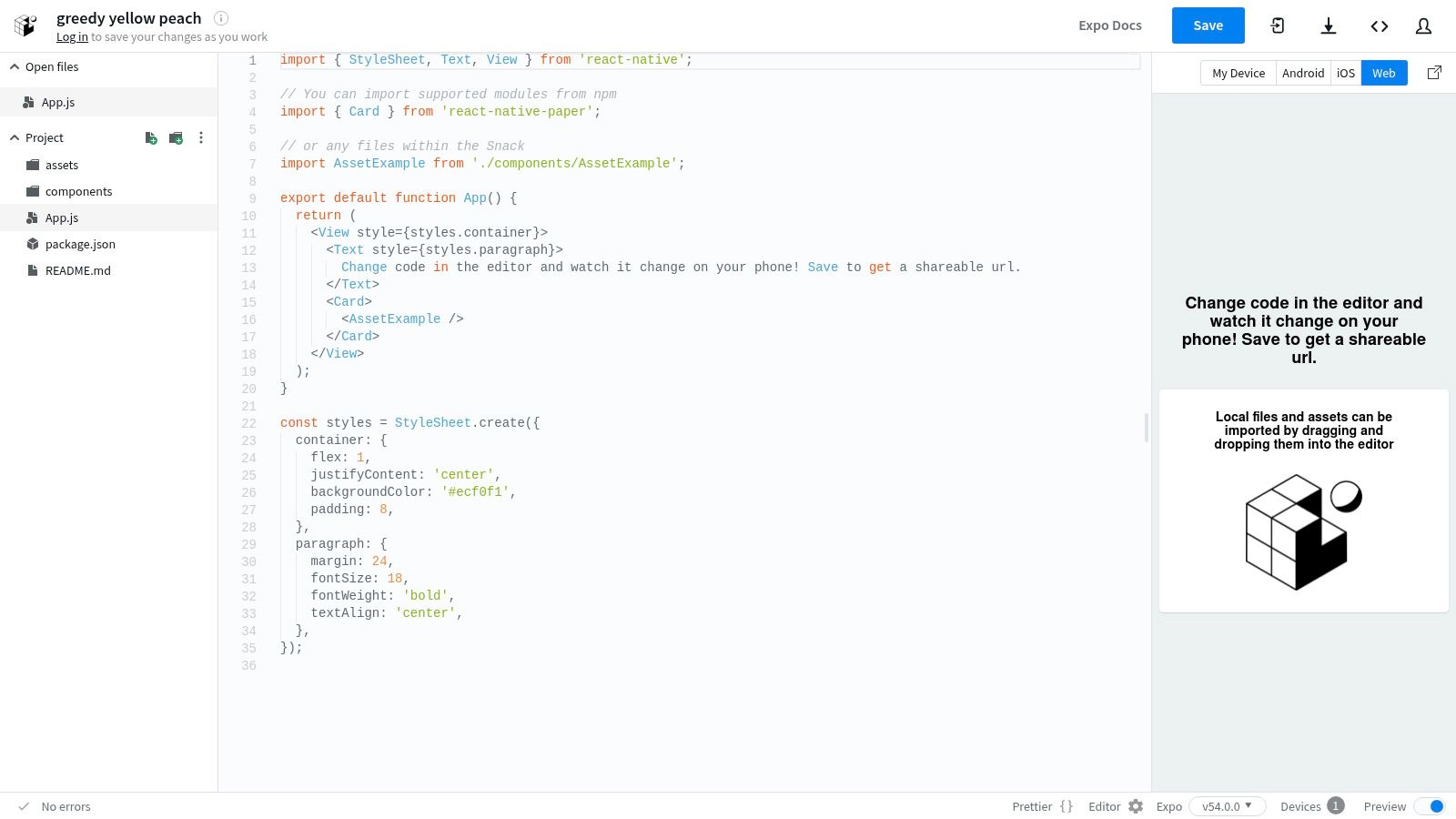Place cursor on the react-native-paper import line

[440, 111]
